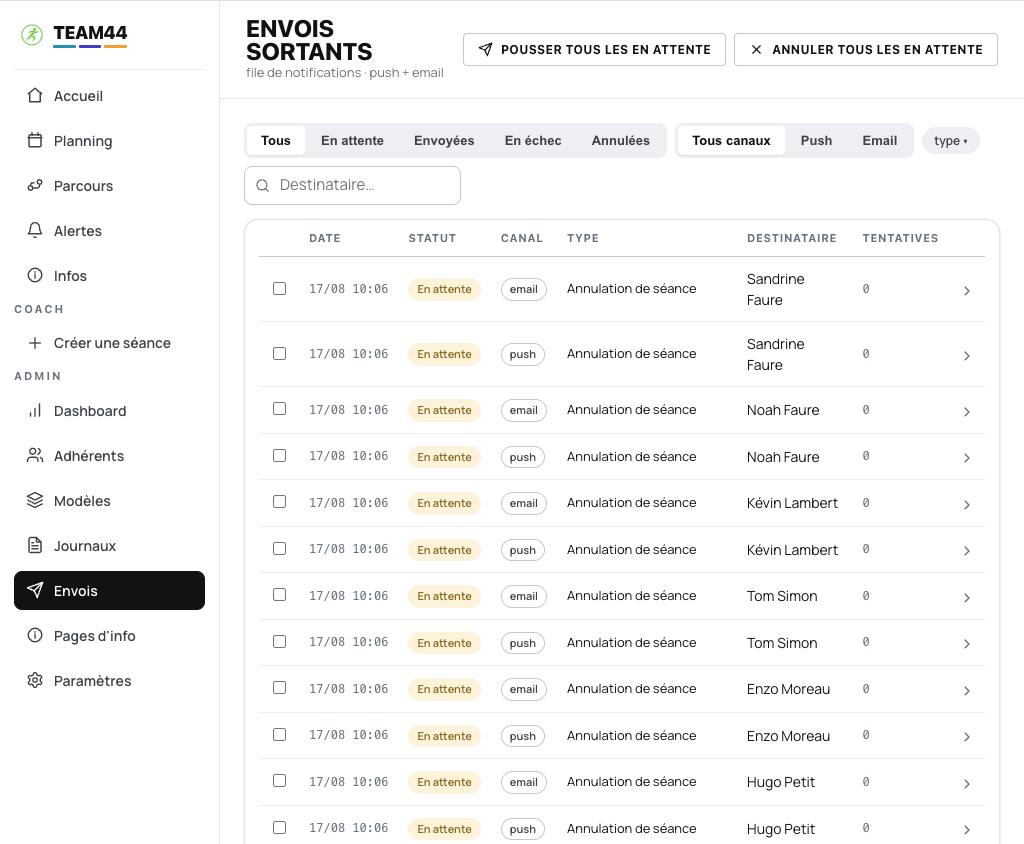Click the TEAM44 runner logo icon
The height and width of the screenshot is (844, 1024).
coord(32,35)
